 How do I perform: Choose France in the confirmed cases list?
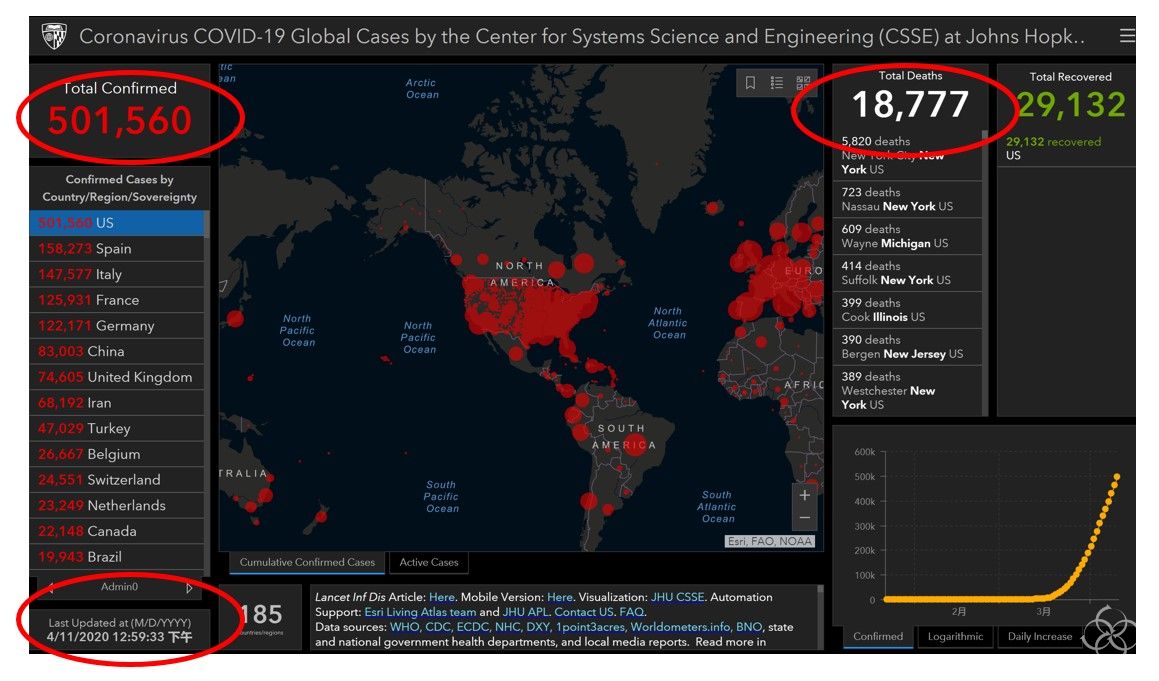tap(117, 300)
